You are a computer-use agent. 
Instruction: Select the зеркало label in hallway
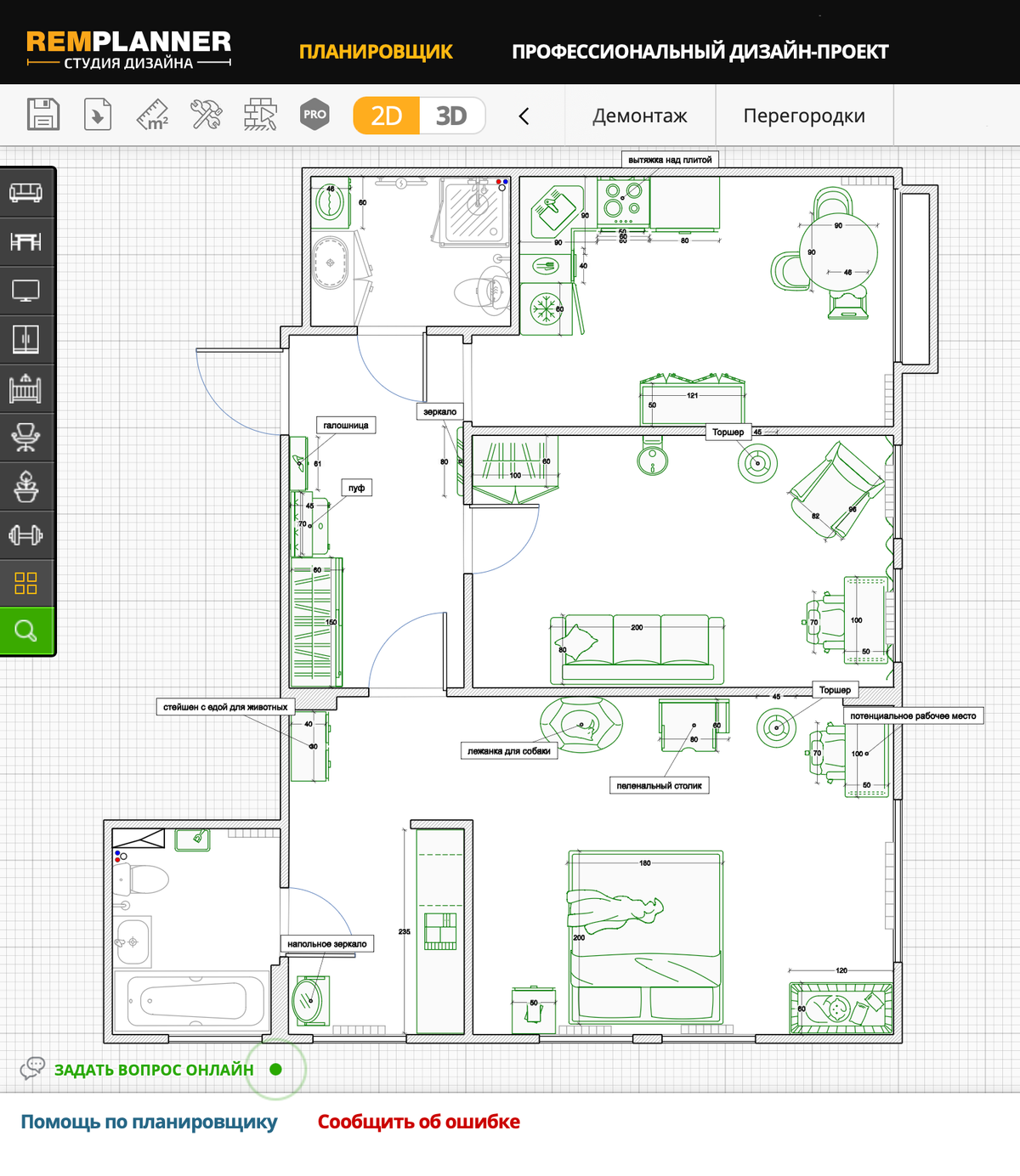click(x=440, y=411)
